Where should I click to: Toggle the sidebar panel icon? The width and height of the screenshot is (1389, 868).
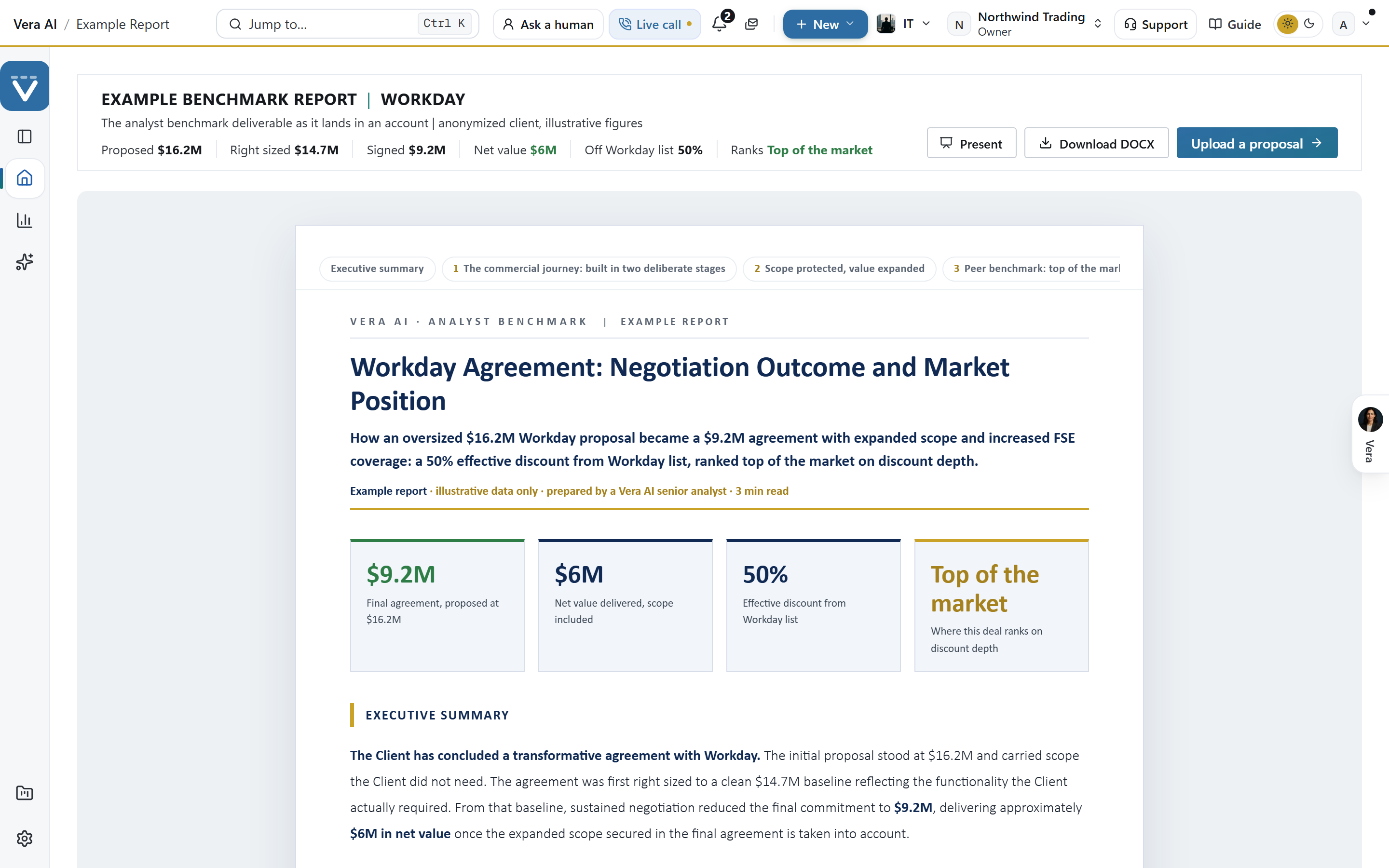24,136
